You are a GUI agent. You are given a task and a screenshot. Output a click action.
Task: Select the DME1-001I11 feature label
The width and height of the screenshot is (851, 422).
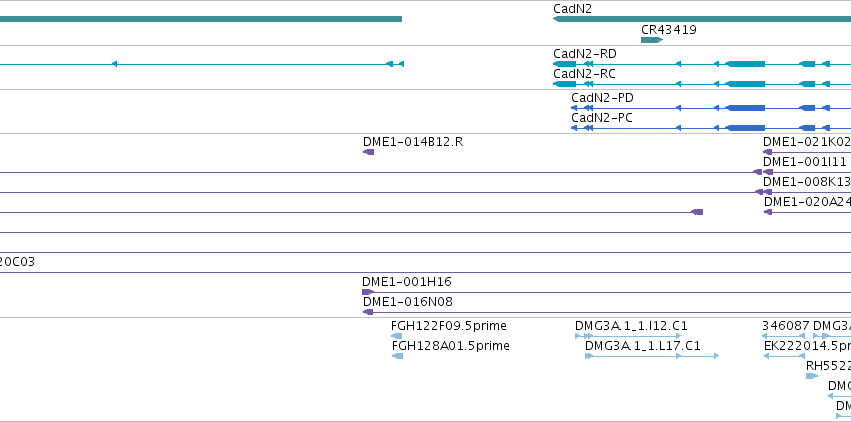click(806, 162)
